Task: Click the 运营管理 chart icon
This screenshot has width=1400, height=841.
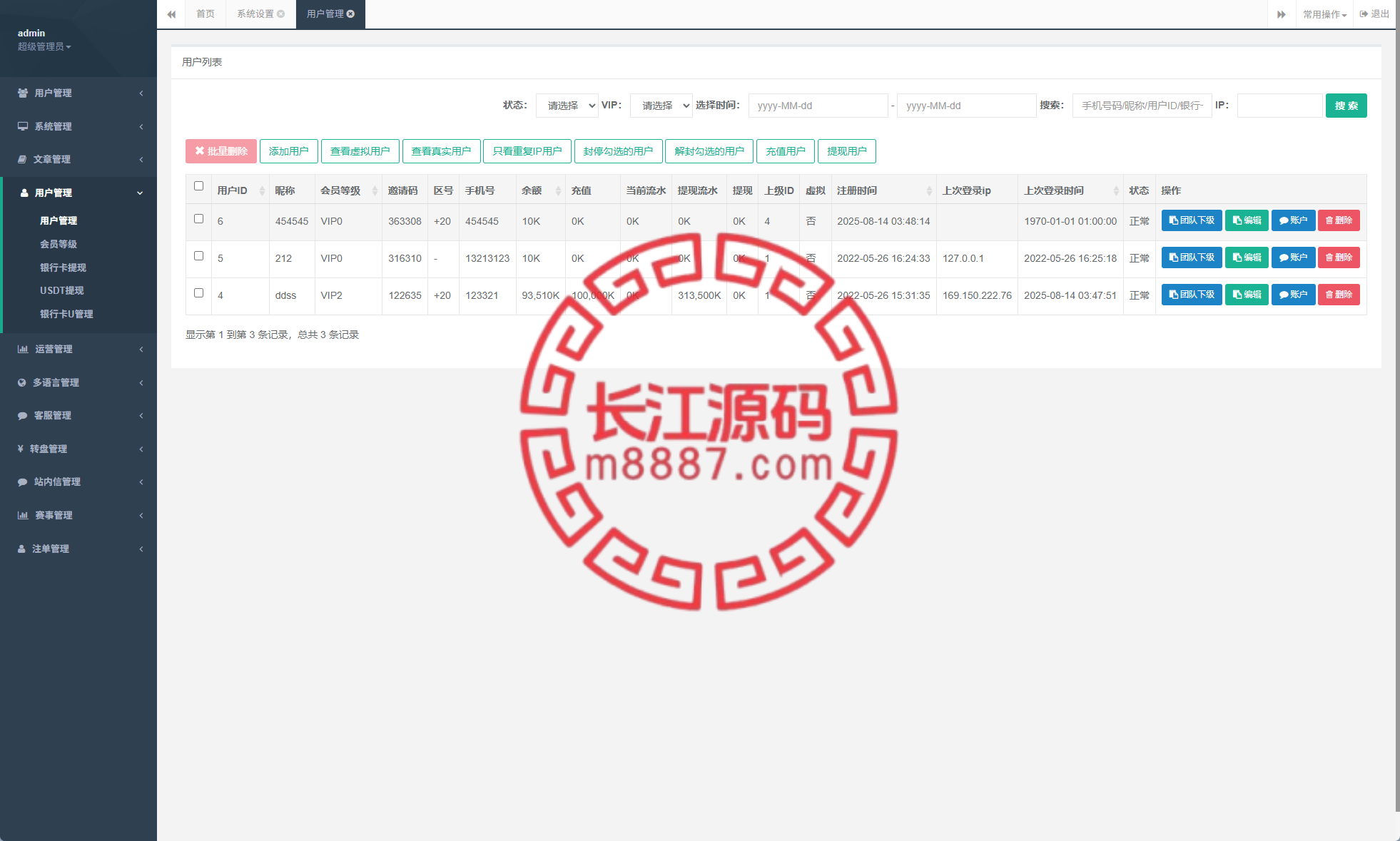Action: [x=23, y=349]
